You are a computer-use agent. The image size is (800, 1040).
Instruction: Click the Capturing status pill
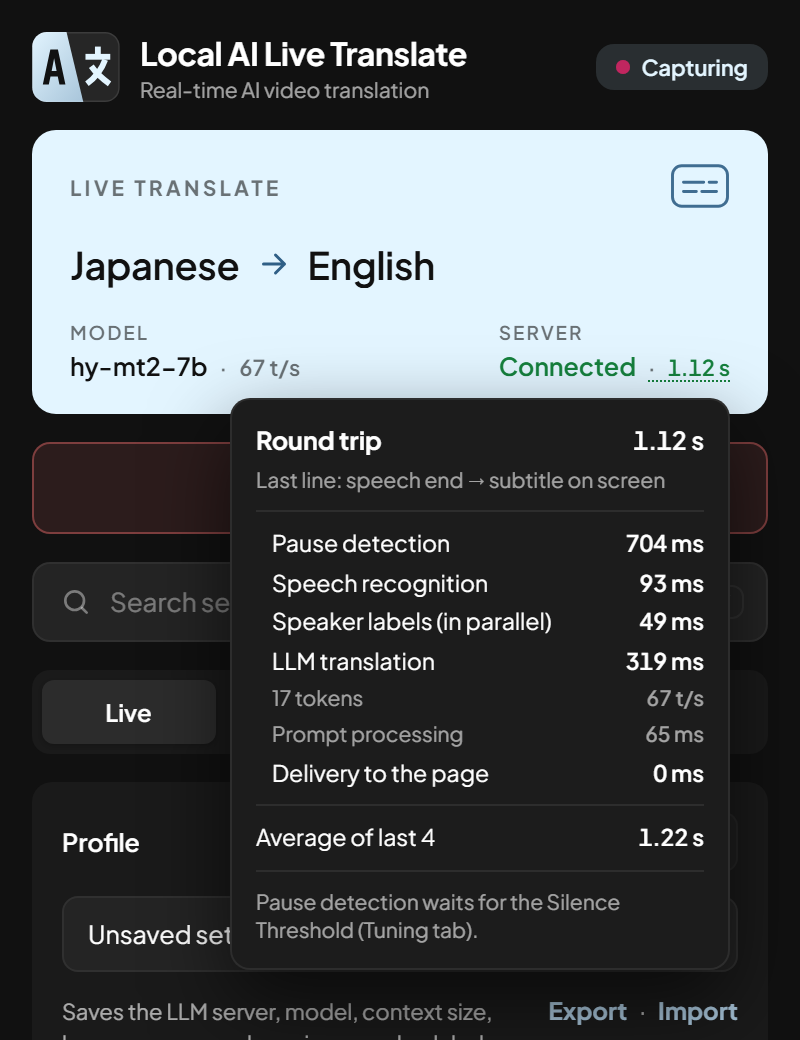tap(682, 67)
